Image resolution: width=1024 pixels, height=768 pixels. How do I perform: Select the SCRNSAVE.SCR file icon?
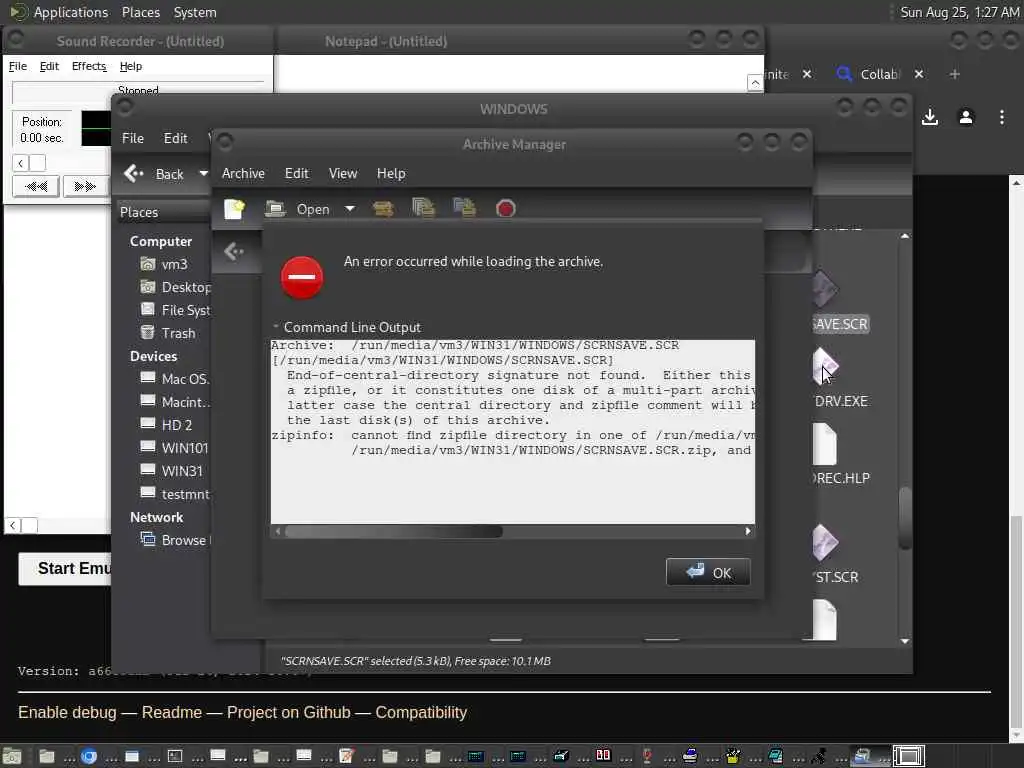(x=826, y=289)
